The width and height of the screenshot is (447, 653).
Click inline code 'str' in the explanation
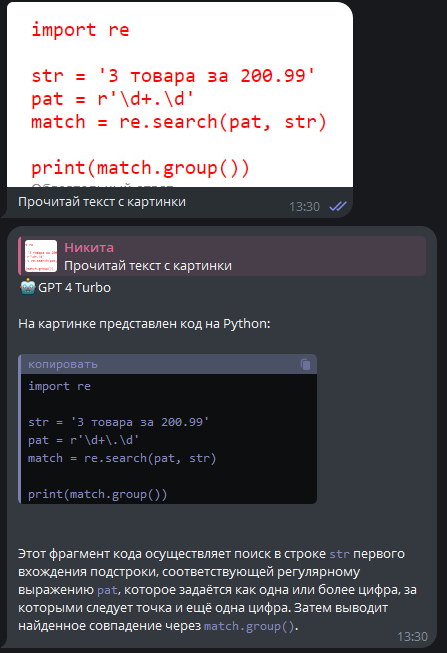tap(340, 554)
